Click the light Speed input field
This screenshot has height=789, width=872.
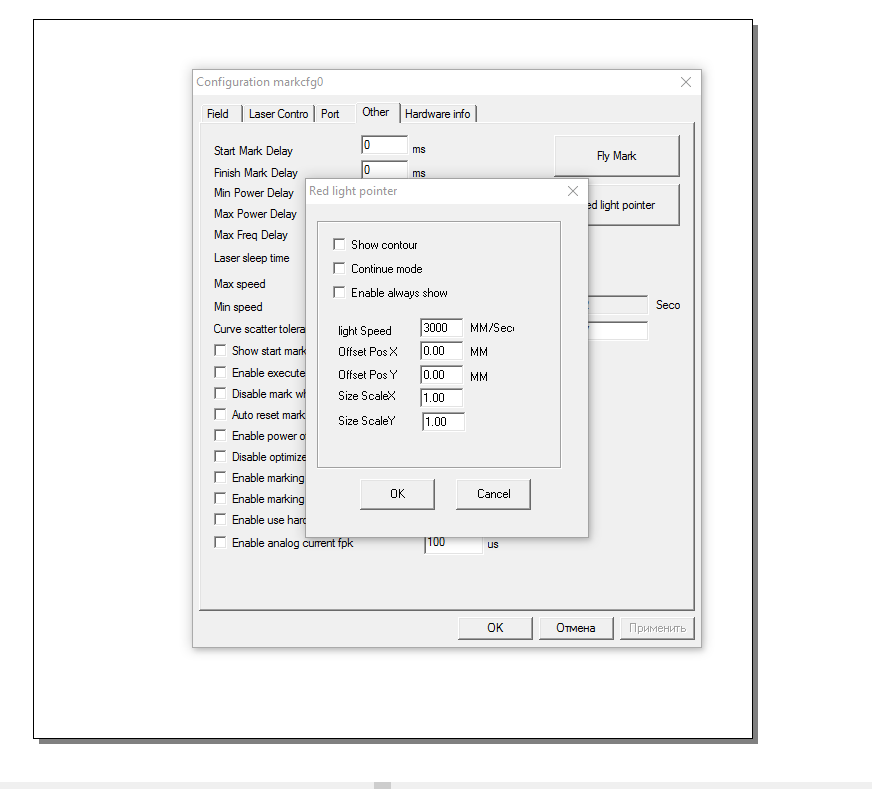tap(441, 329)
